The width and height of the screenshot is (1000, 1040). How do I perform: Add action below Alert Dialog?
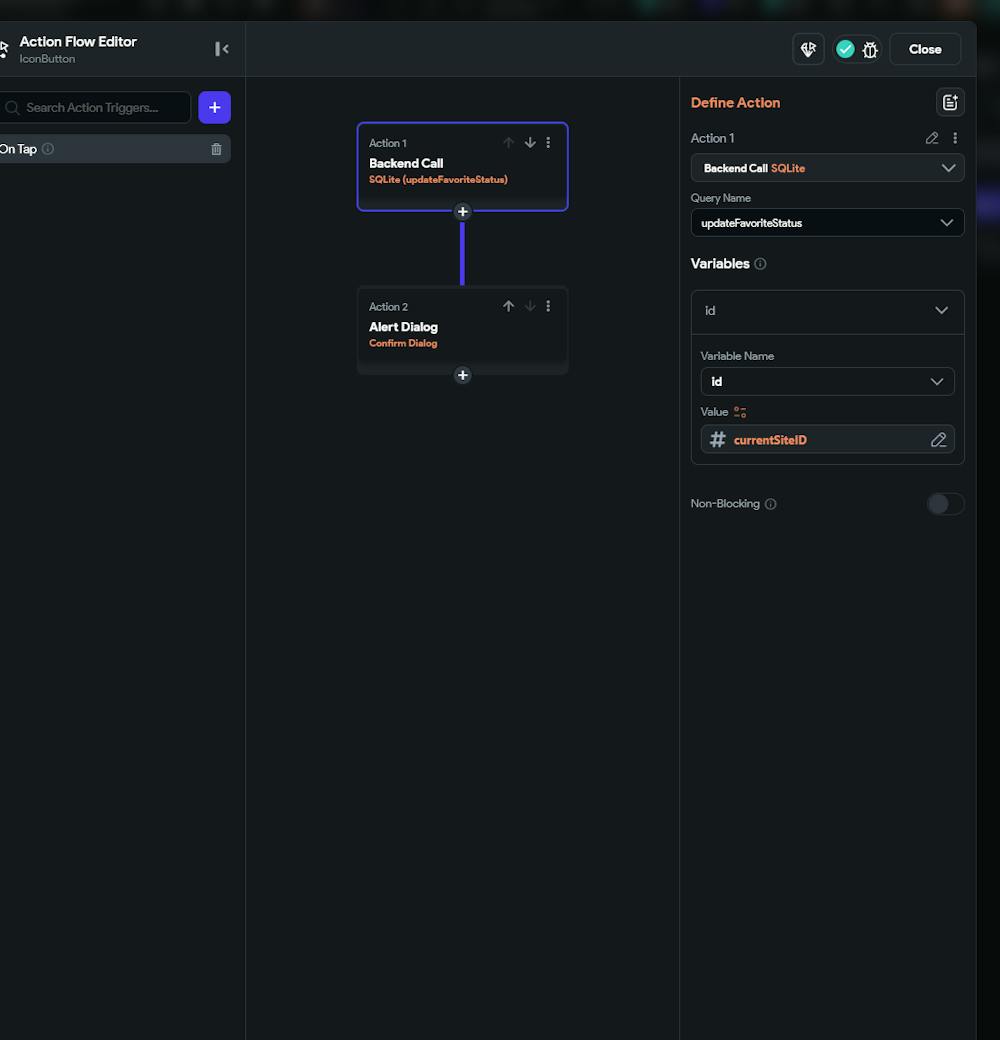pos(463,375)
